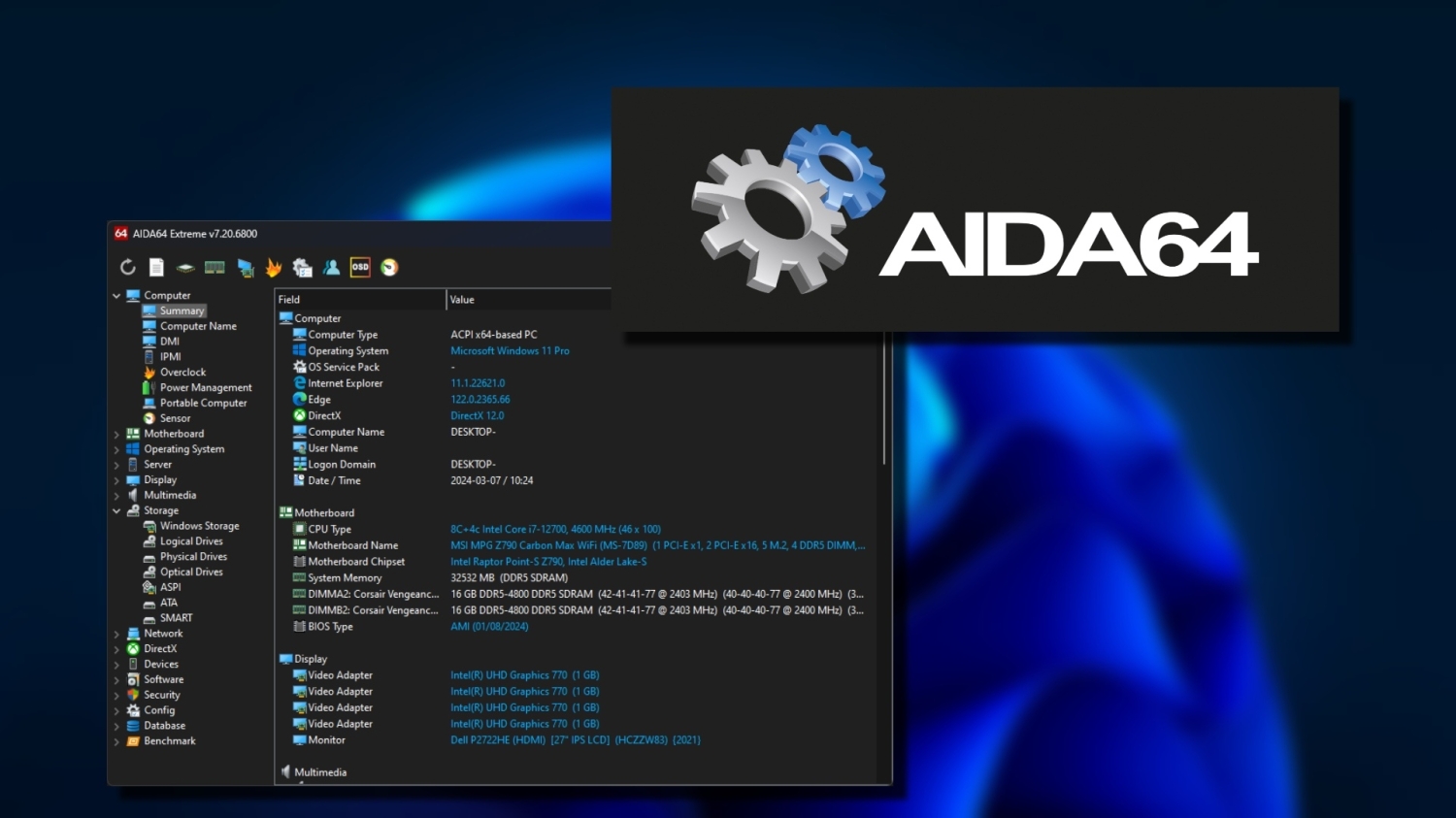Open preferences gear checklist toolbar icon

tap(302, 268)
